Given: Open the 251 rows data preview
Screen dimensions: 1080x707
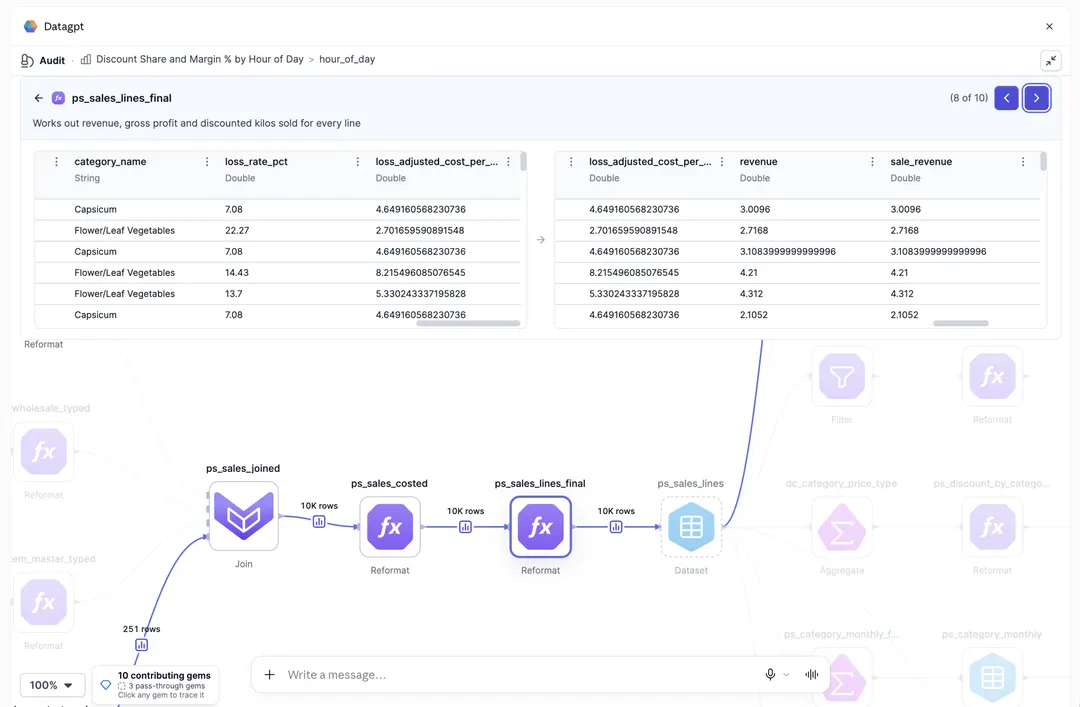Looking at the screenshot, I should (141, 645).
